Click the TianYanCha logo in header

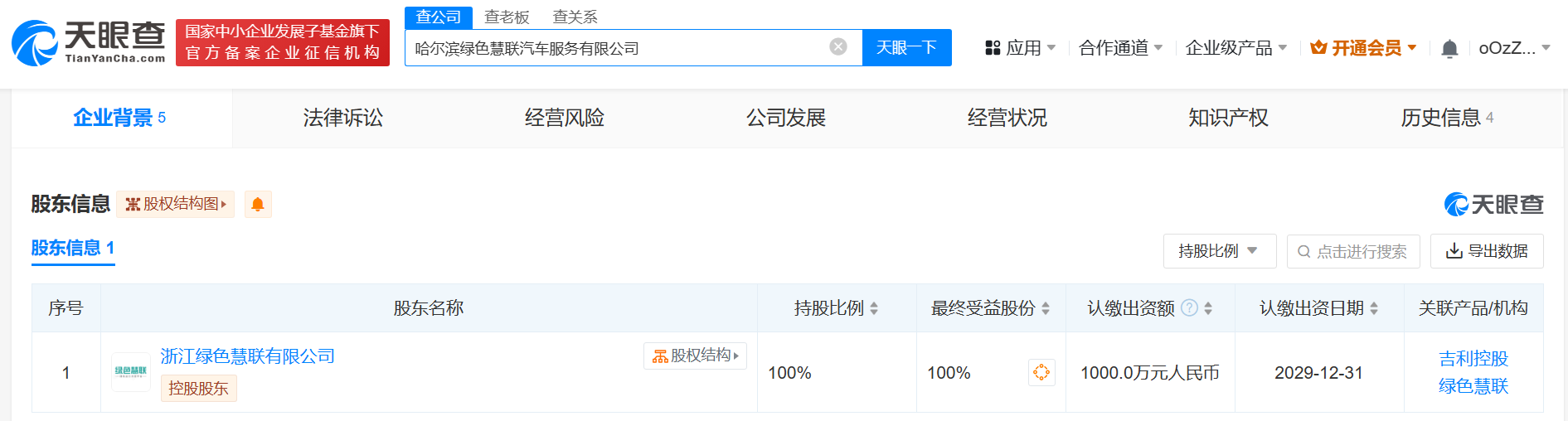(x=88, y=43)
